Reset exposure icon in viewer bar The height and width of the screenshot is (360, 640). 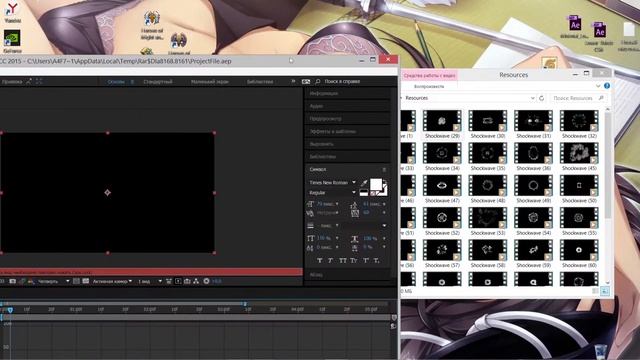pos(207,281)
